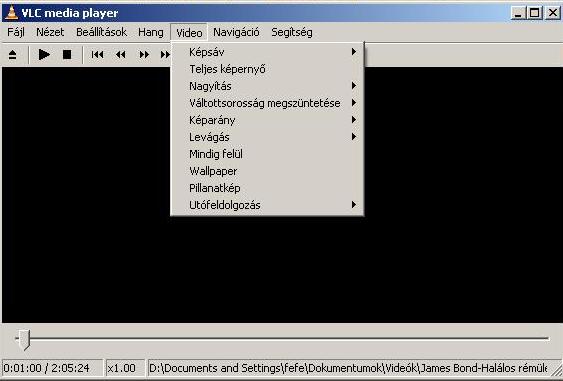Stop playback with the square Stop button
This screenshot has width=563, height=381.
click(67, 55)
